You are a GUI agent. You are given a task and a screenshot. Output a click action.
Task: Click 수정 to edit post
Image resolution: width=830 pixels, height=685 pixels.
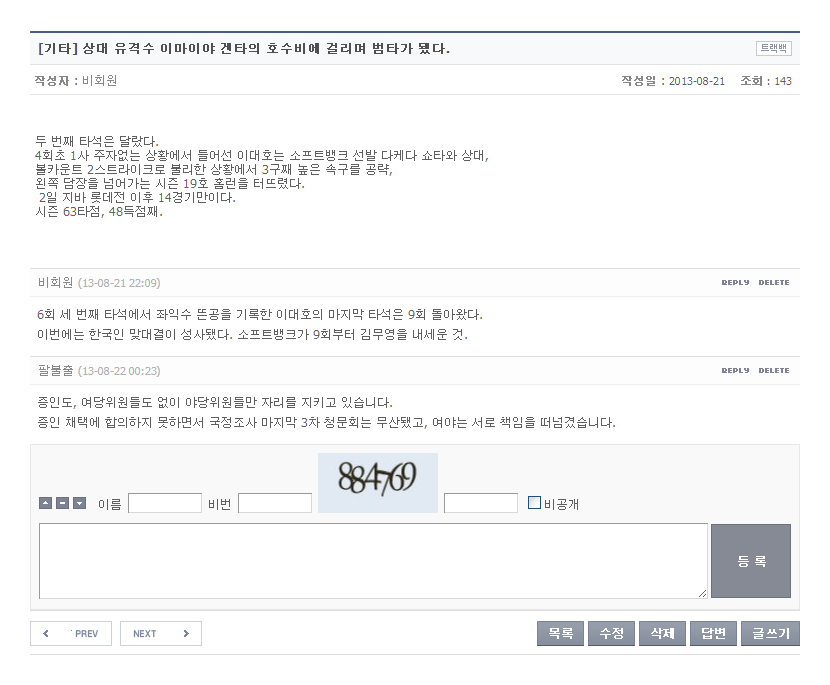point(611,634)
